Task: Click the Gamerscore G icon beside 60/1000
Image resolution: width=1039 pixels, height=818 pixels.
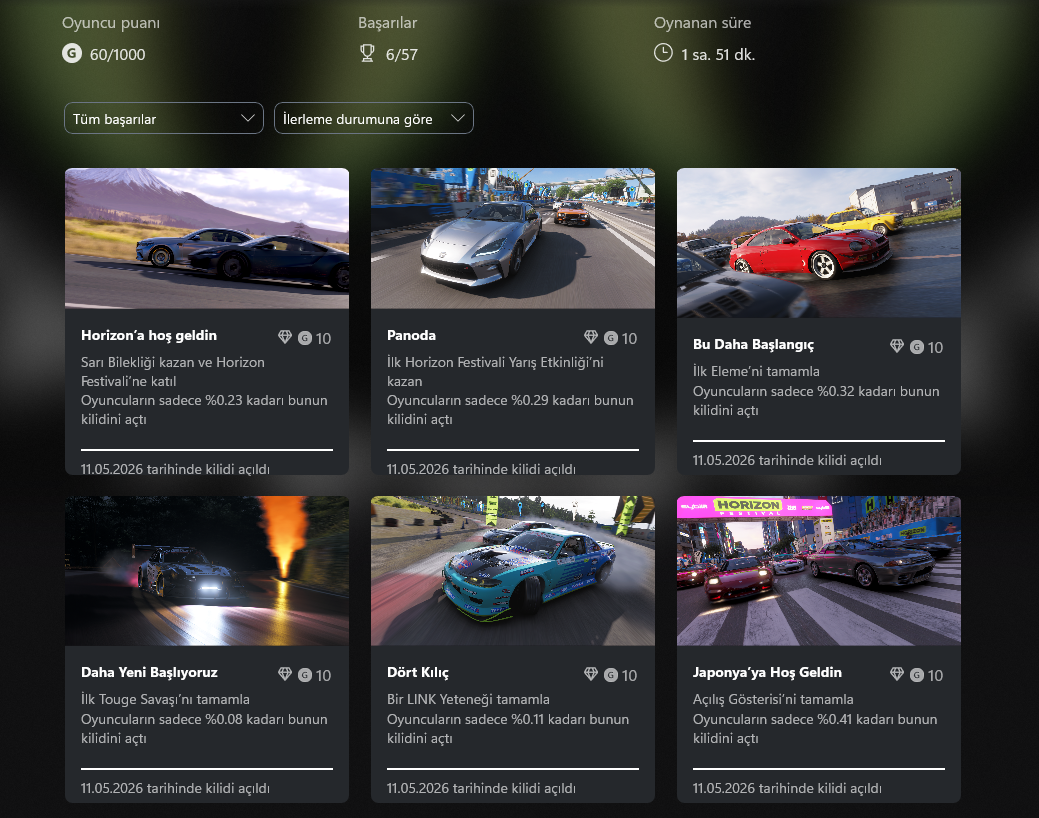Action: tap(72, 53)
